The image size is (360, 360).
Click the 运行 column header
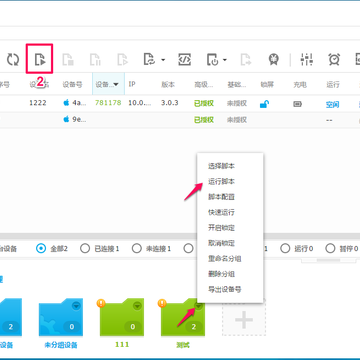pos(333,85)
